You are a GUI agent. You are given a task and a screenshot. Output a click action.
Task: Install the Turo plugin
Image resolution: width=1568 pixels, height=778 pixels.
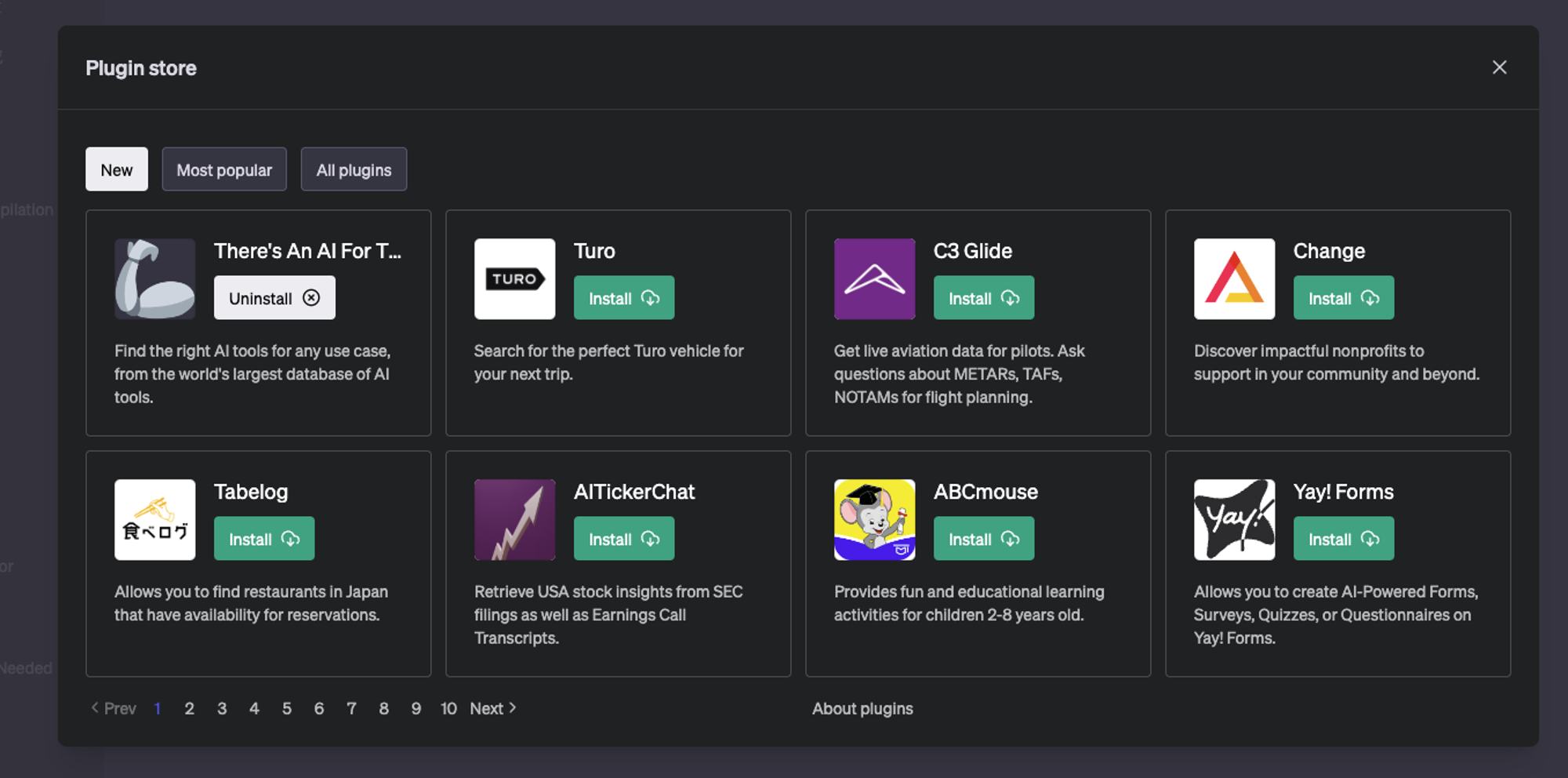(x=624, y=297)
